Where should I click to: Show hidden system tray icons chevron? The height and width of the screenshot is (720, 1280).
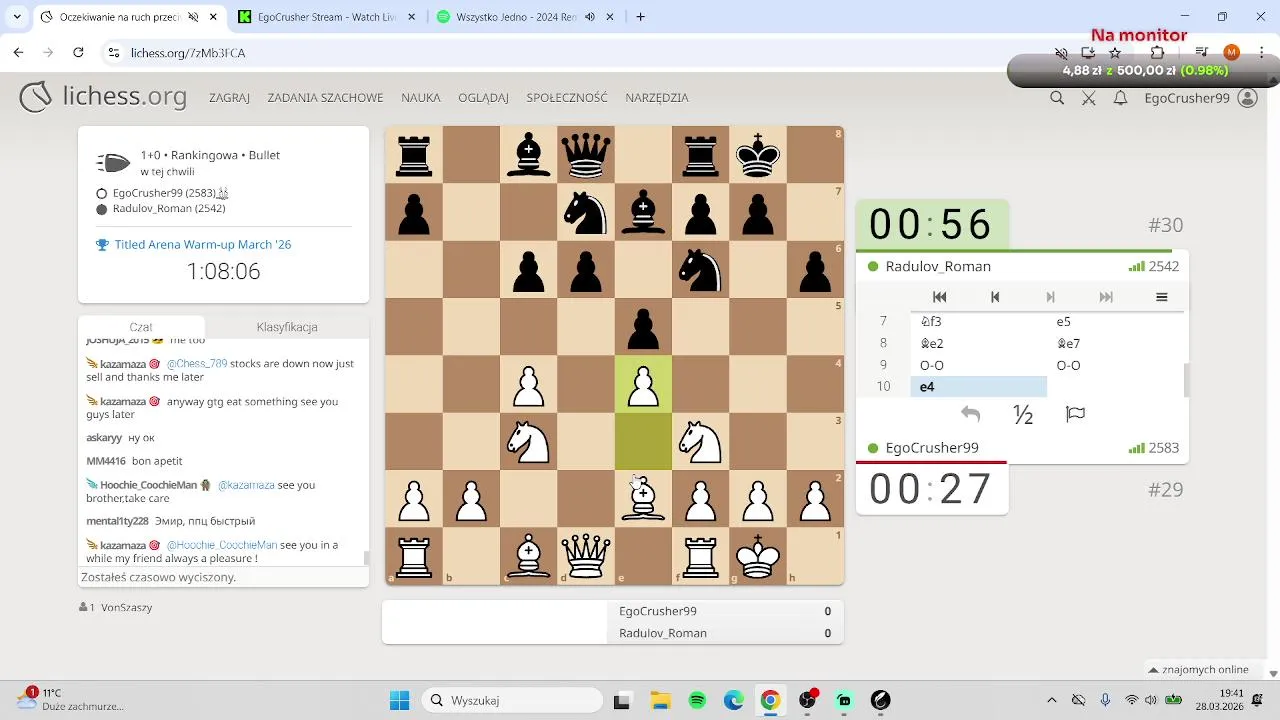(x=1051, y=700)
